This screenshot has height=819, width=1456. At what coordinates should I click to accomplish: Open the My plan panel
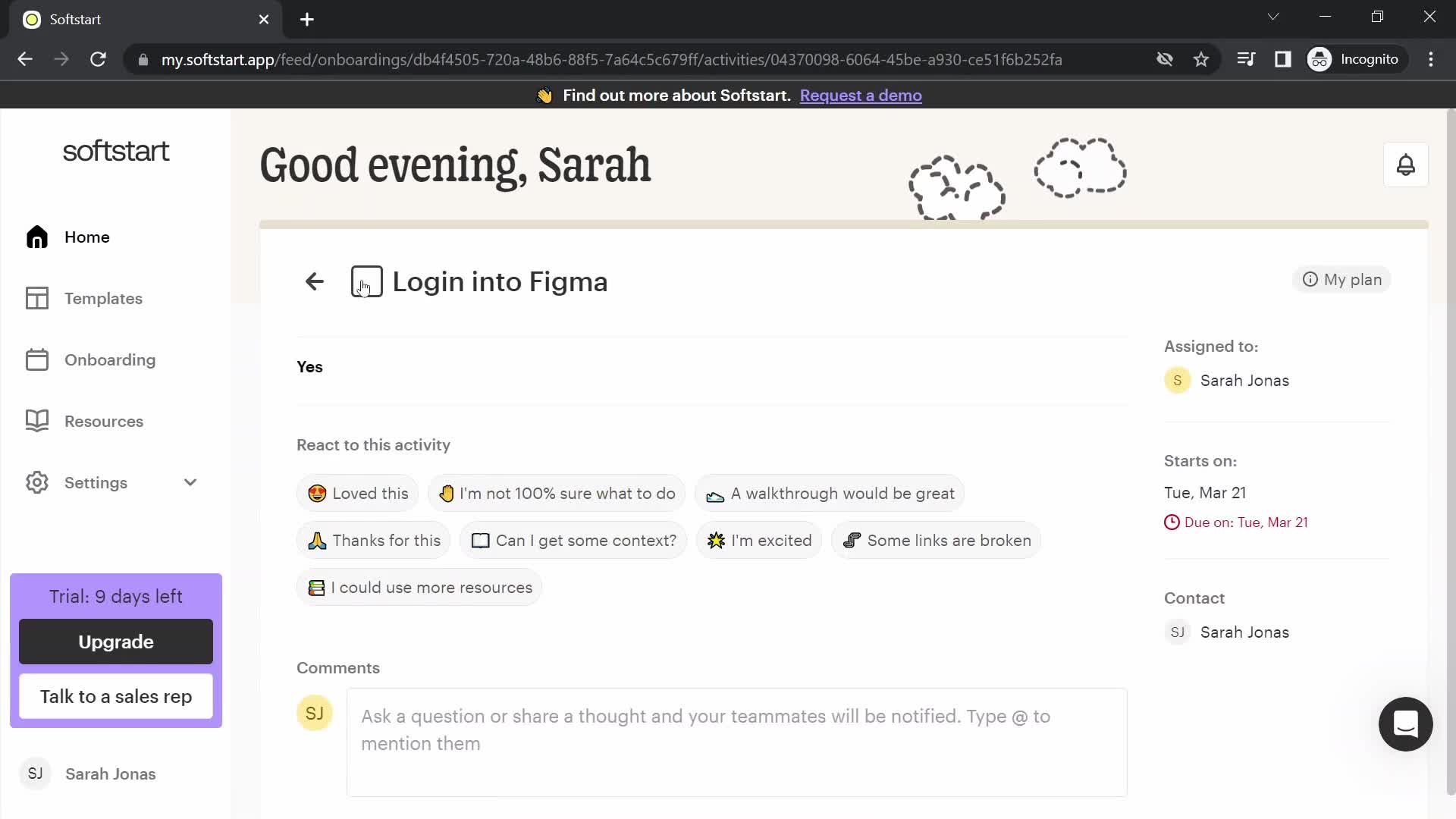(1345, 280)
